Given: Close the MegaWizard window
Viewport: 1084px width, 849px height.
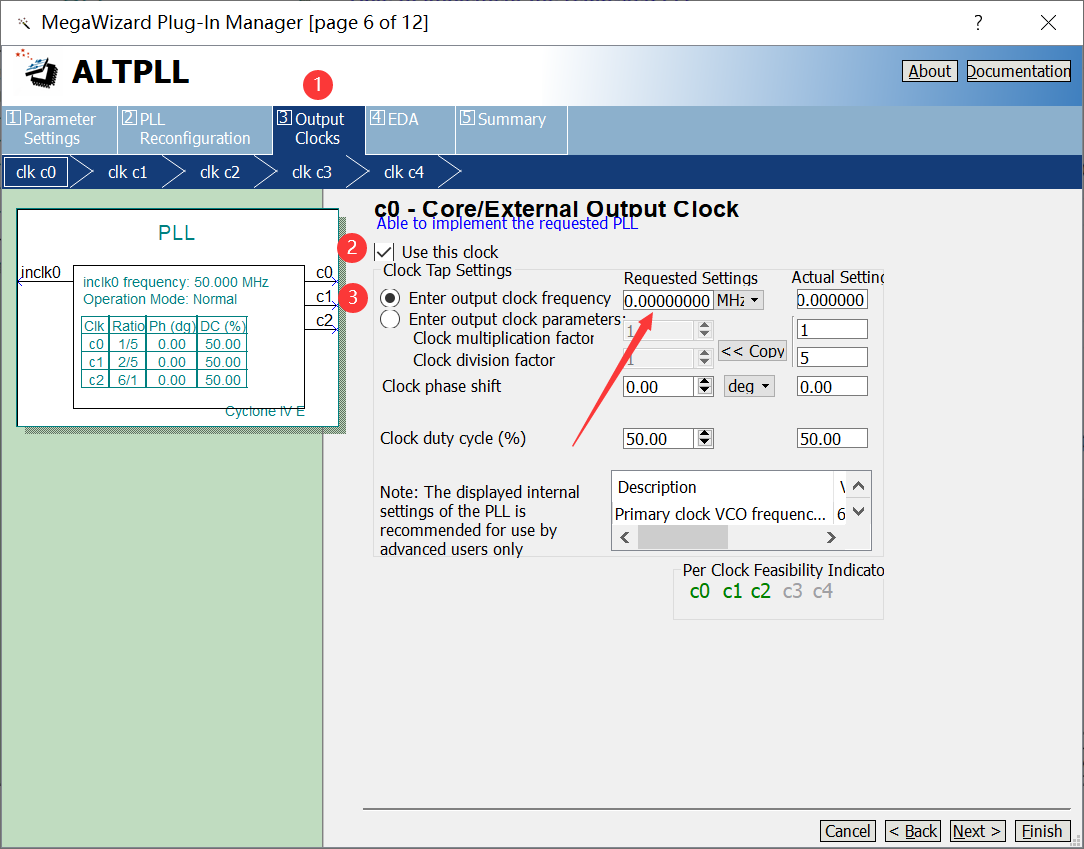Looking at the screenshot, I should pos(1048,23).
